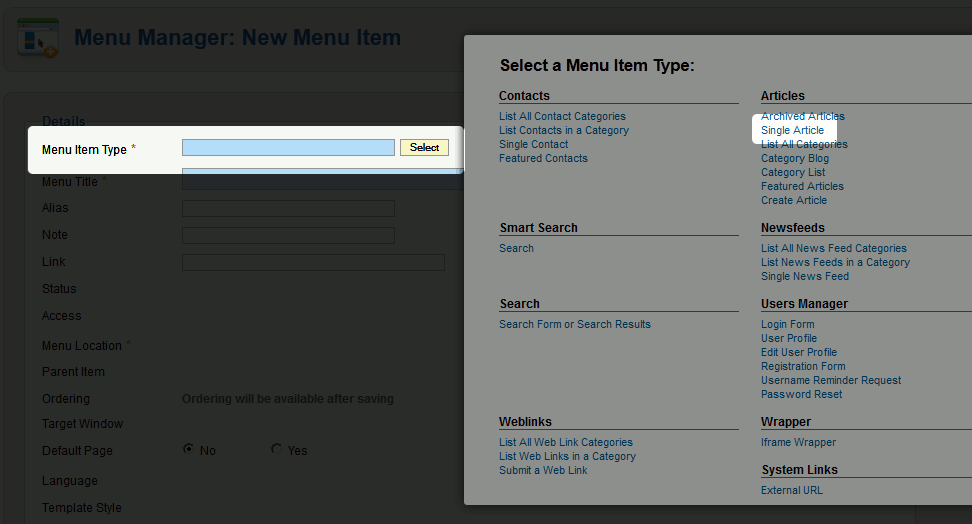Viewport: 972px width, 524px height.
Task: Click the Newsfeeds group heading
Action: [793, 228]
